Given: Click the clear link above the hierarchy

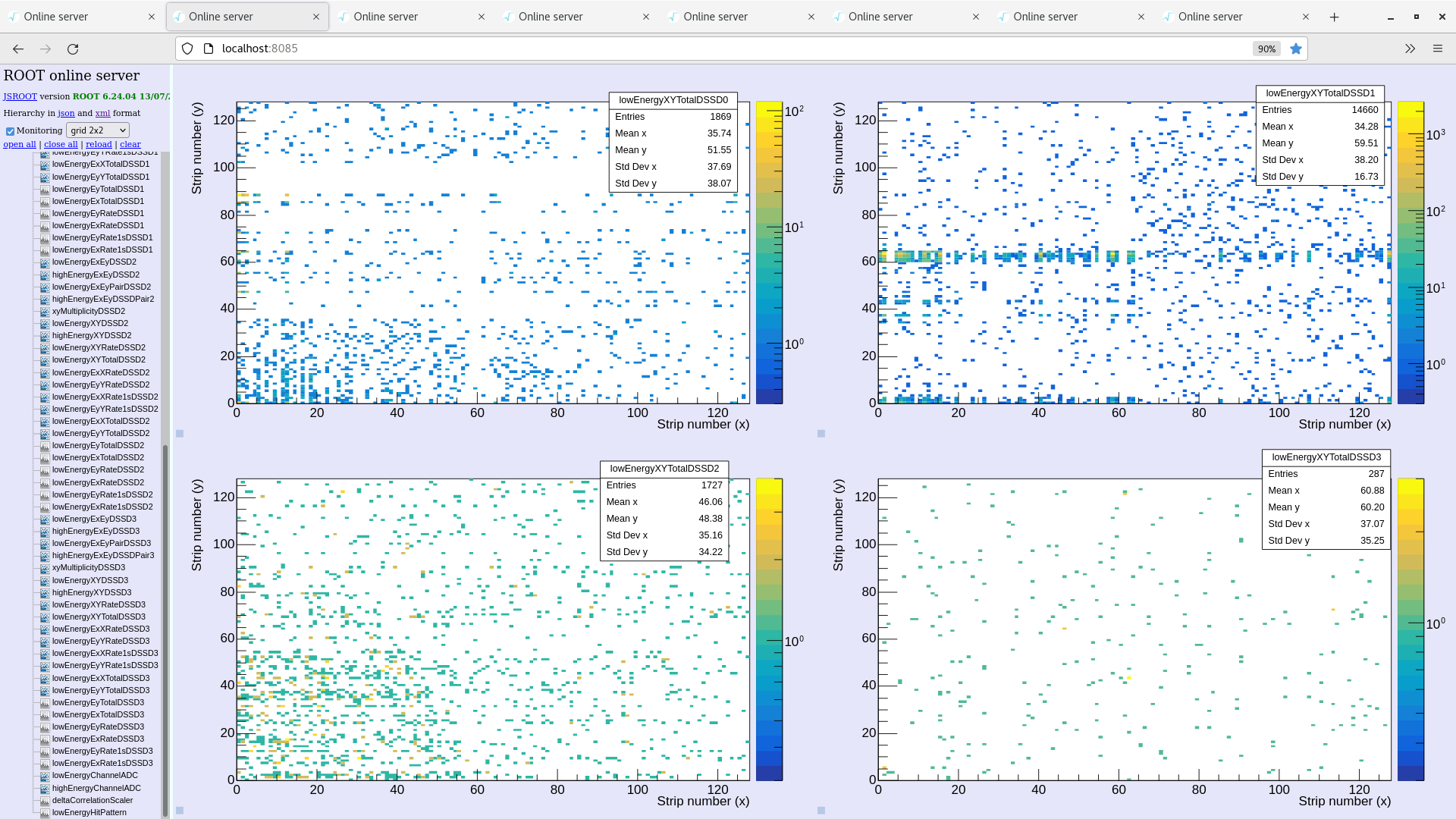Looking at the screenshot, I should pyautogui.click(x=130, y=144).
